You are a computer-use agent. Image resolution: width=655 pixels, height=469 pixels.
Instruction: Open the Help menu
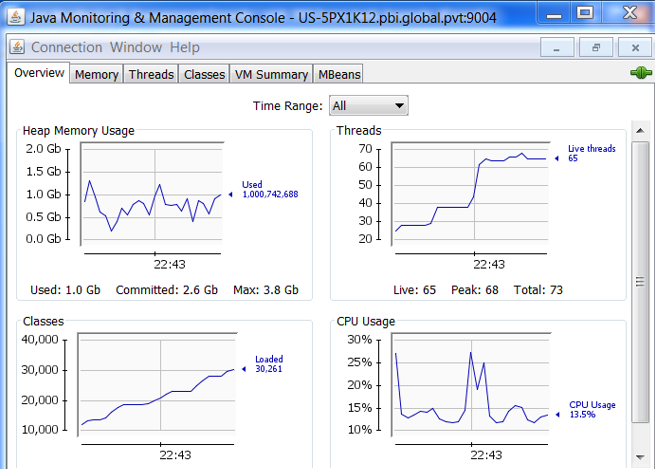click(x=184, y=47)
